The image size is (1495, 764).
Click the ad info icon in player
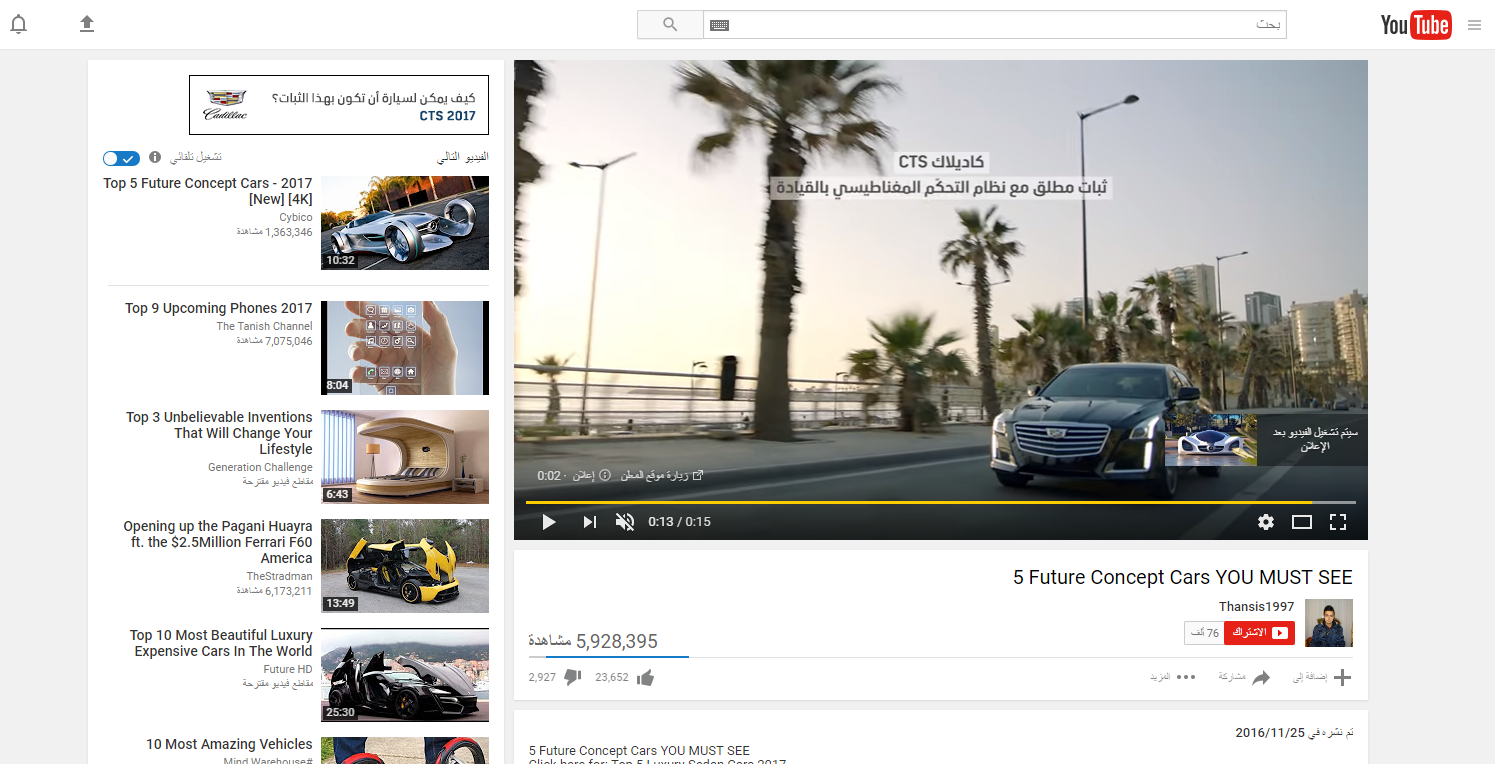tap(605, 475)
